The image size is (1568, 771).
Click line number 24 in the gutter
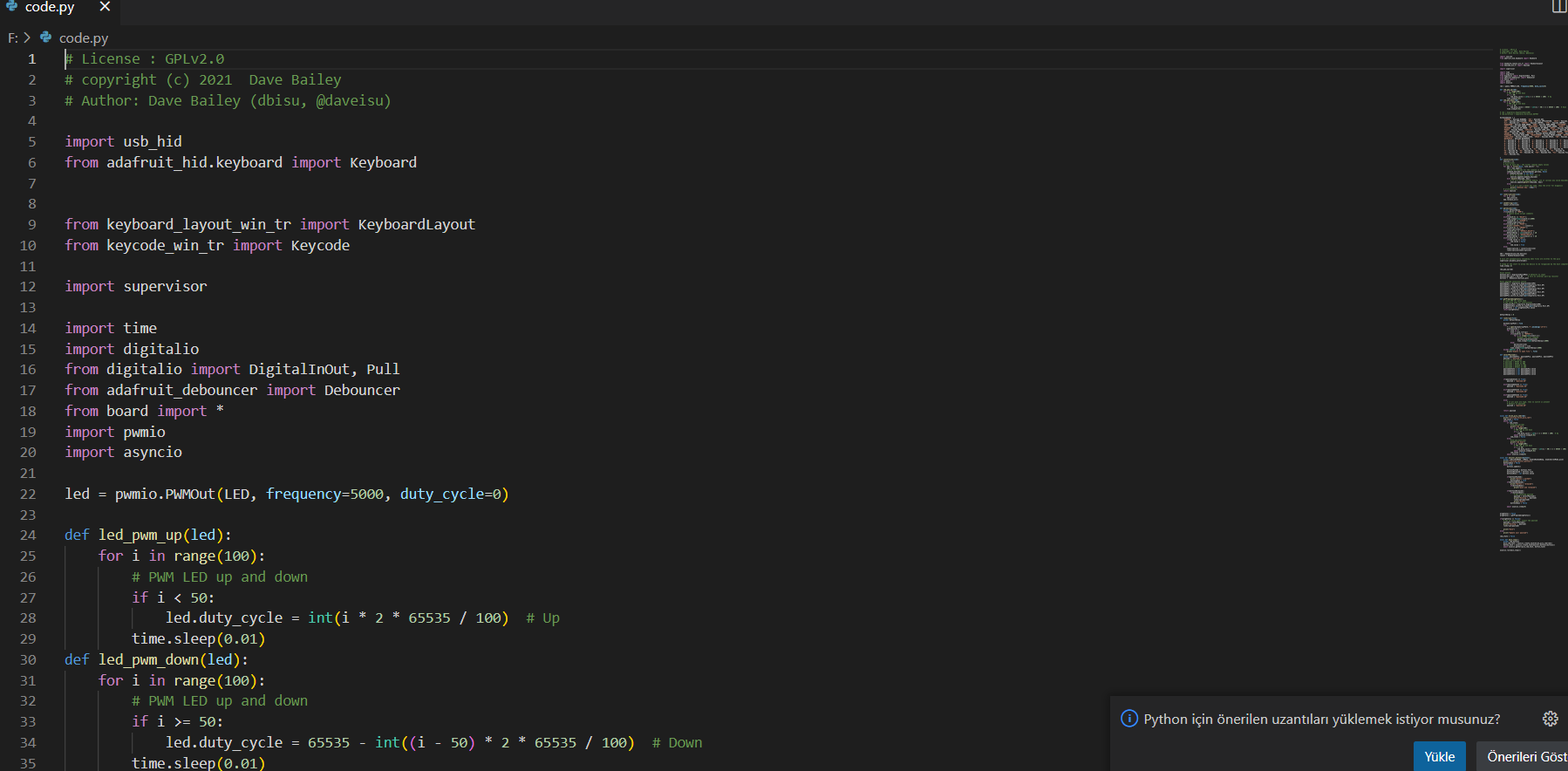(x=28, y=535)
